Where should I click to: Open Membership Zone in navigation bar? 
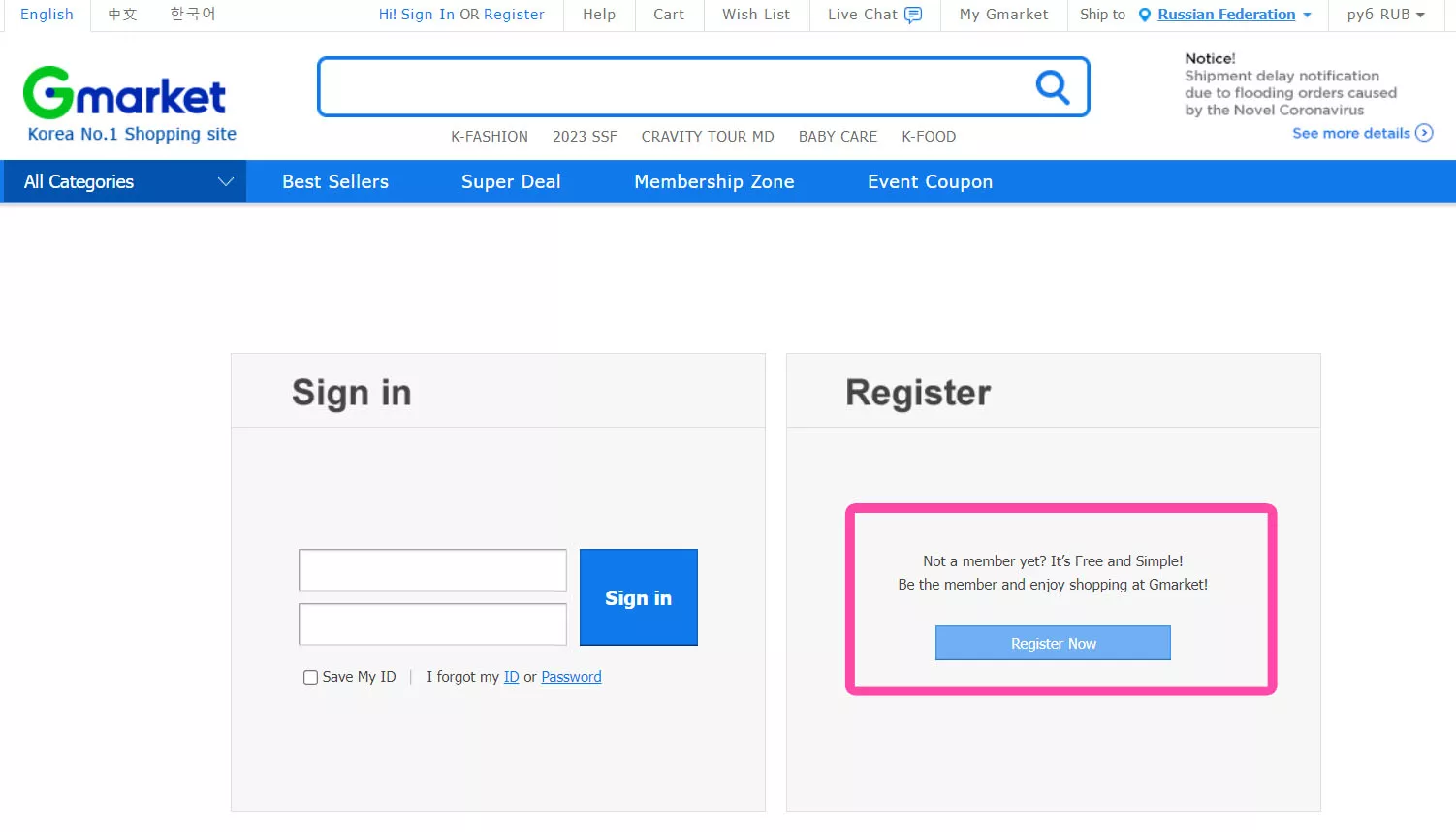tap(714, 181)
